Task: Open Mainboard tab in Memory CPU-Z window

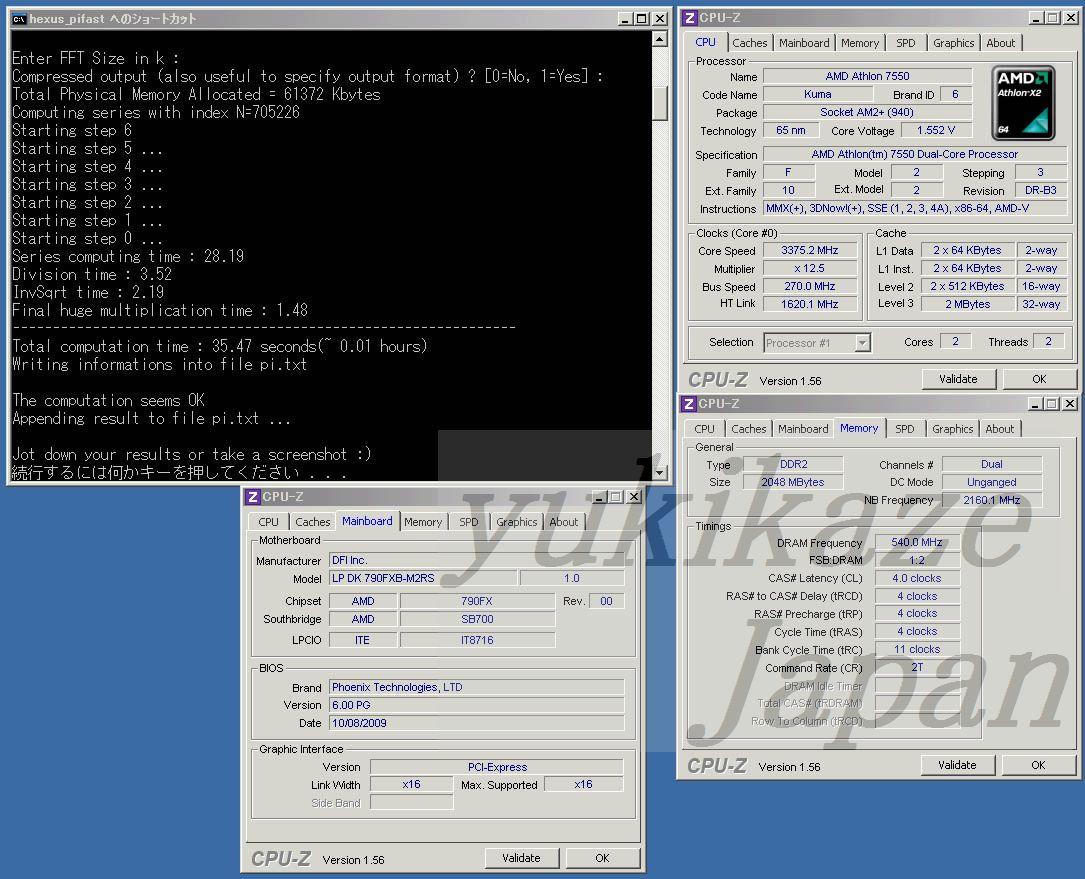Action: click(803, 429)
